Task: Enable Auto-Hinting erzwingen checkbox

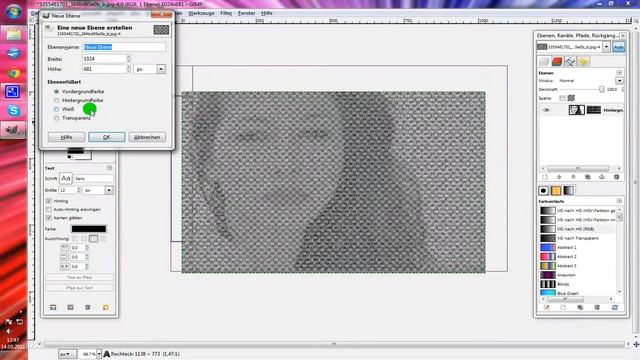Action: coord(49,209)
